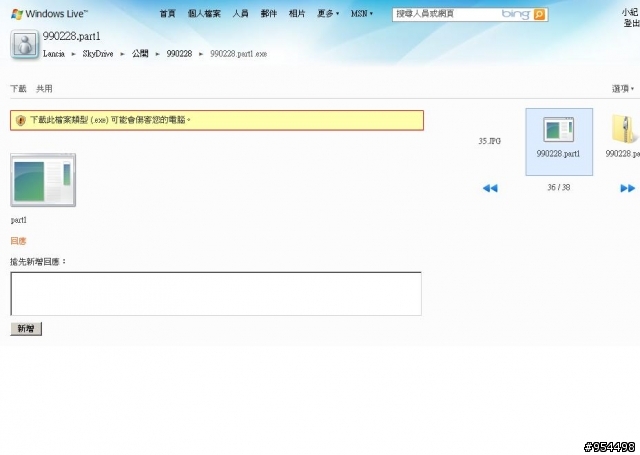Click the user profile avatar picture

(x=24, y=44)
